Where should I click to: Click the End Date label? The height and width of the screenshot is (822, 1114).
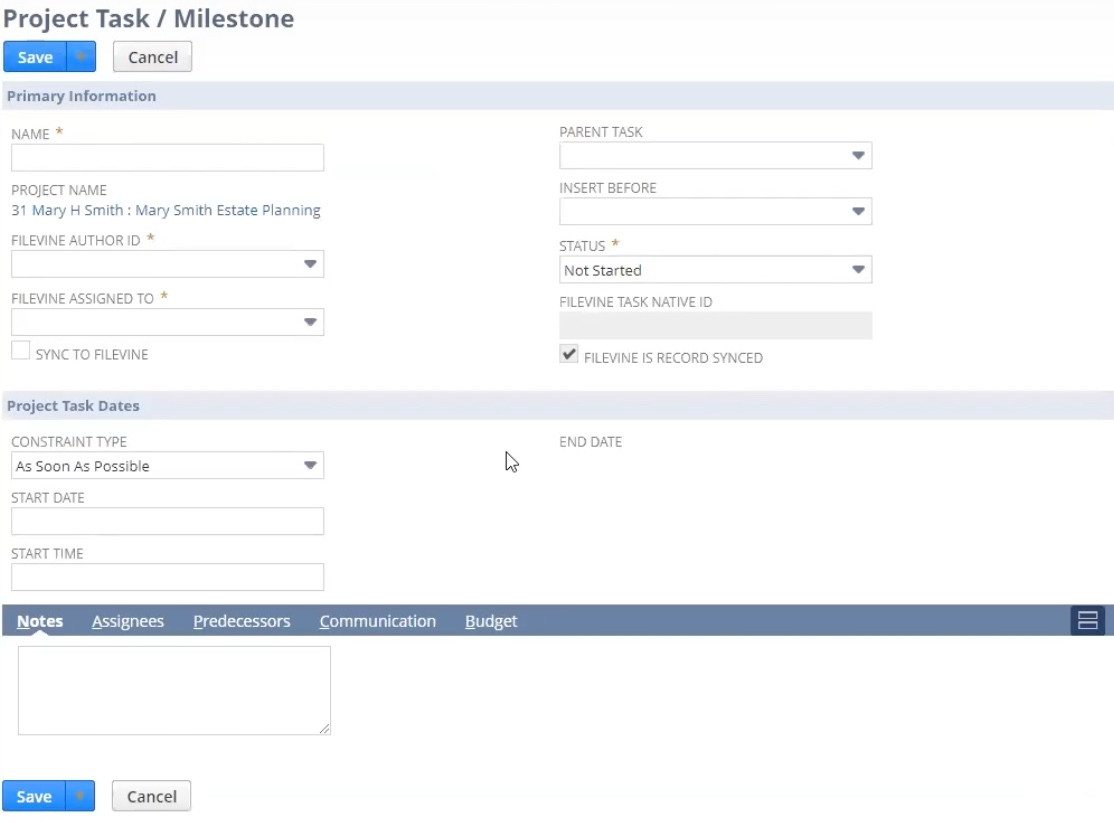[590, 442]
